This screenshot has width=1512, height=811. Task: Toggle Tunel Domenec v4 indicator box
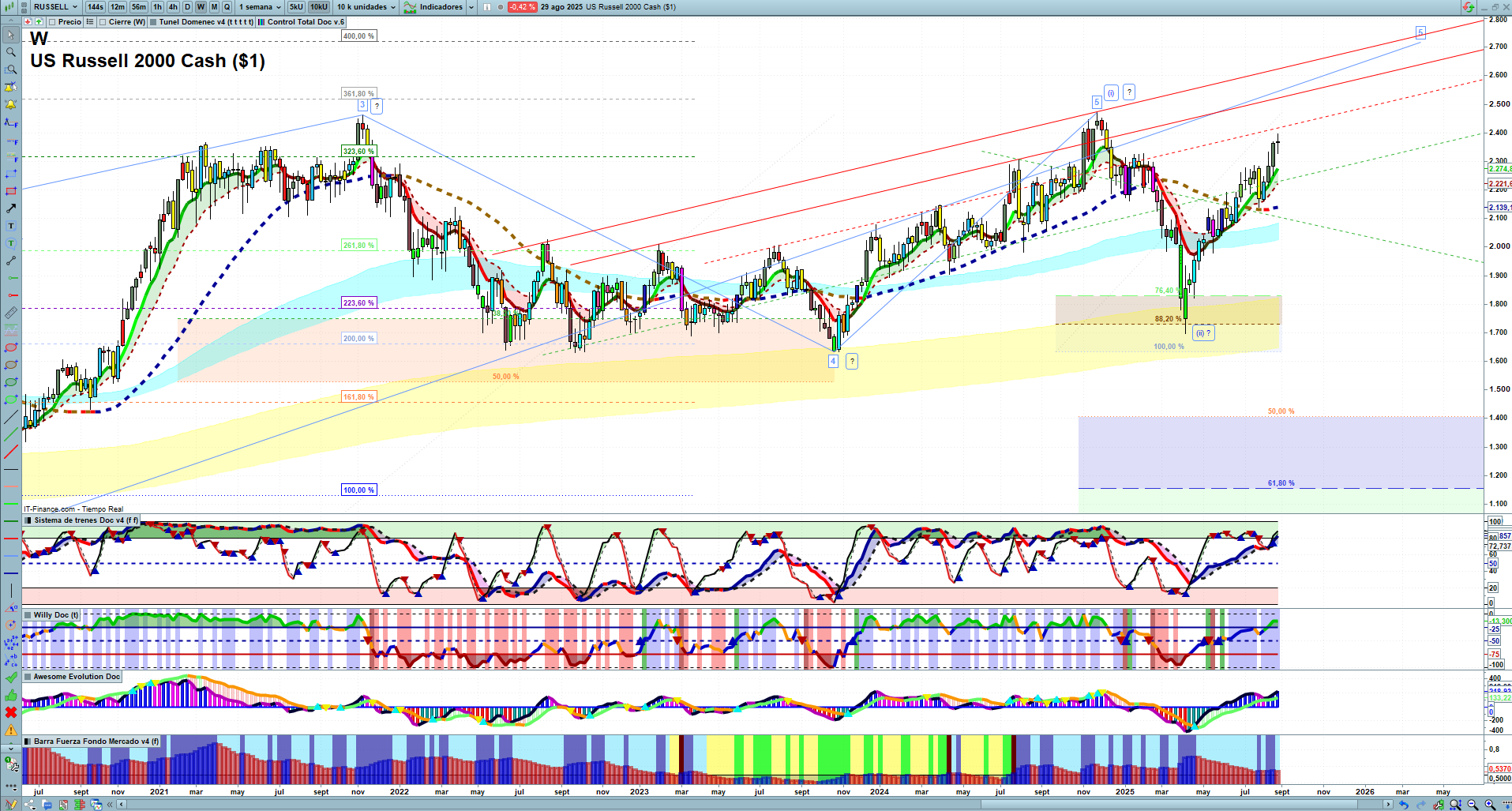tap(153, 22)
